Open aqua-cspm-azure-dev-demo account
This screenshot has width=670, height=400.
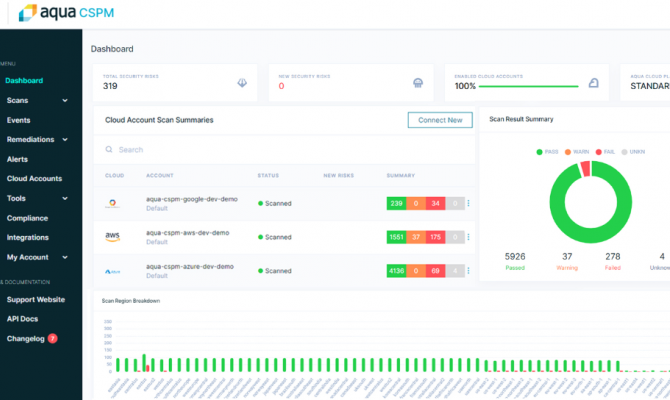tap(190, 267)
